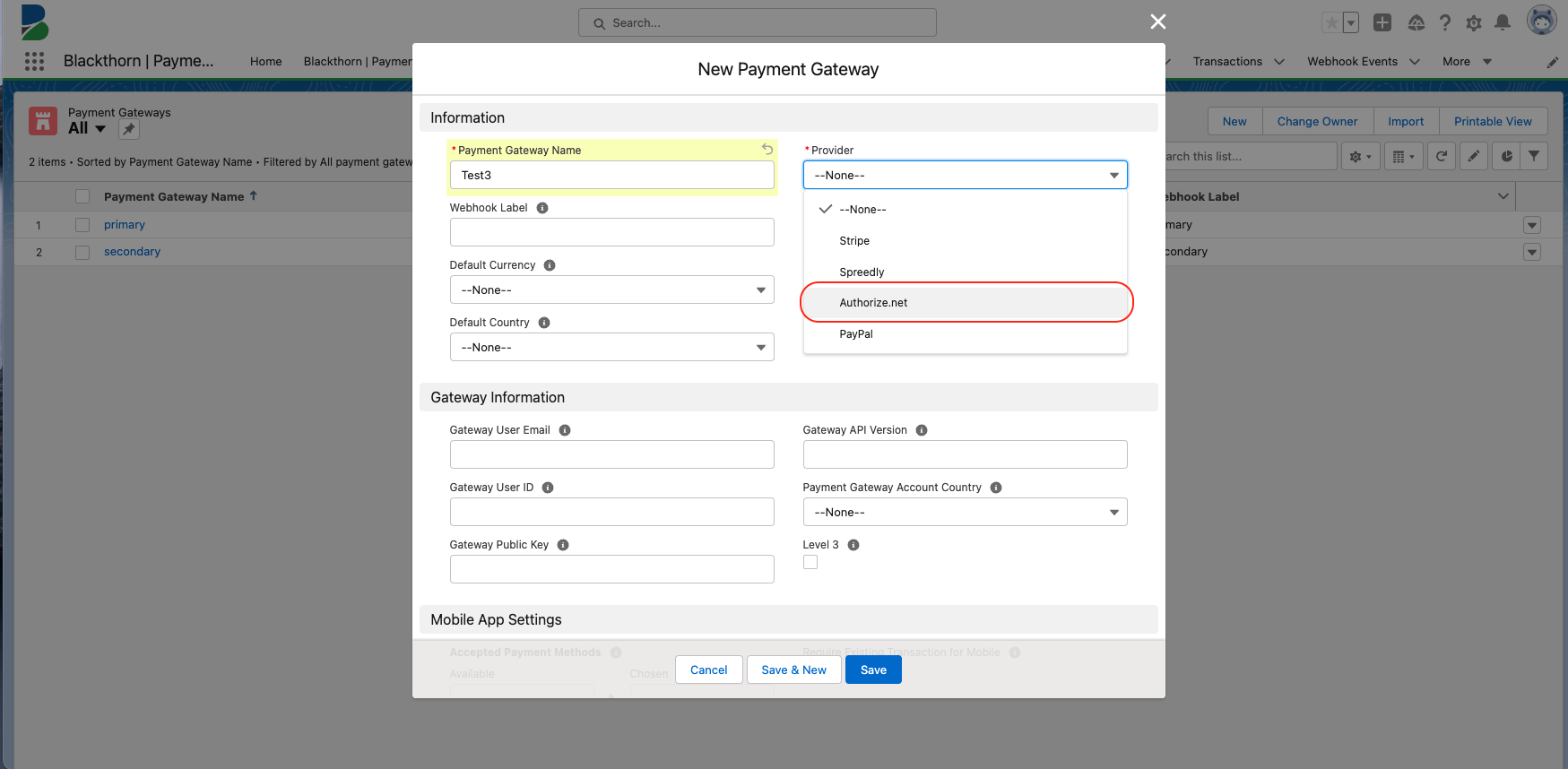Open the Salesforce help question mark
Viewport: 1568px width, 769px height.
pos(1445,22)
